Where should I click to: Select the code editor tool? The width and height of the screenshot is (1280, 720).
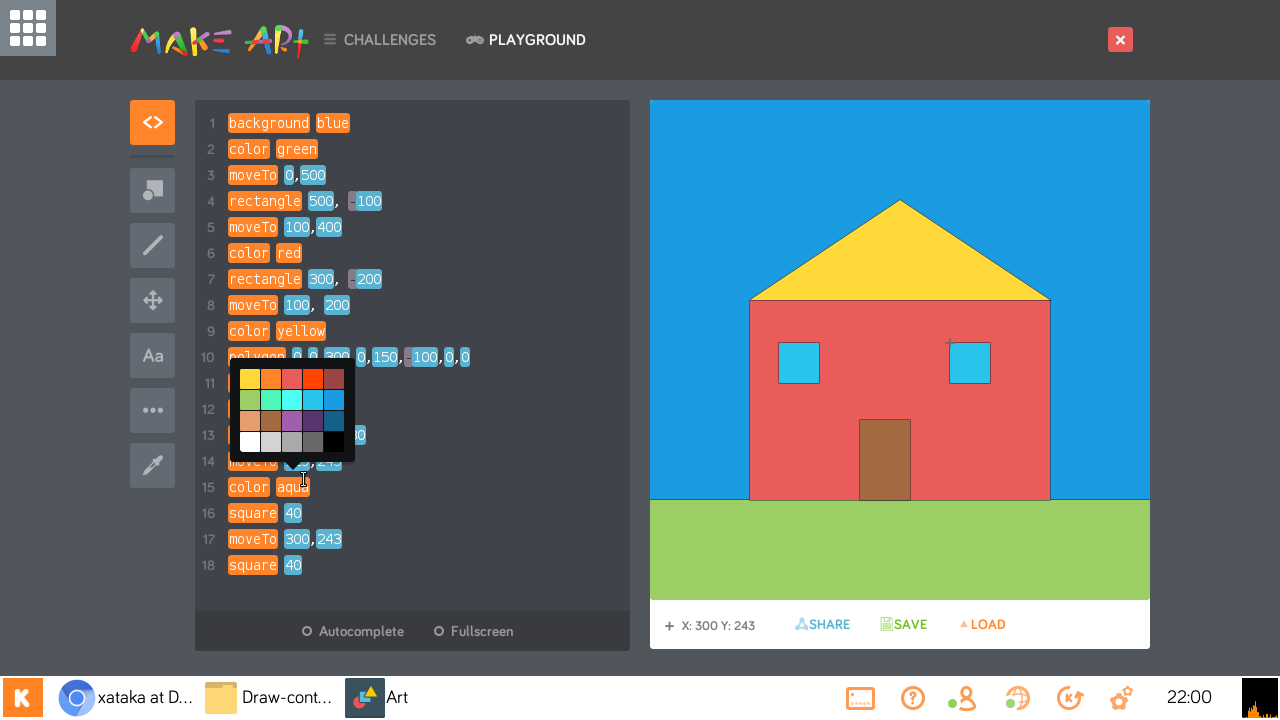152,122
